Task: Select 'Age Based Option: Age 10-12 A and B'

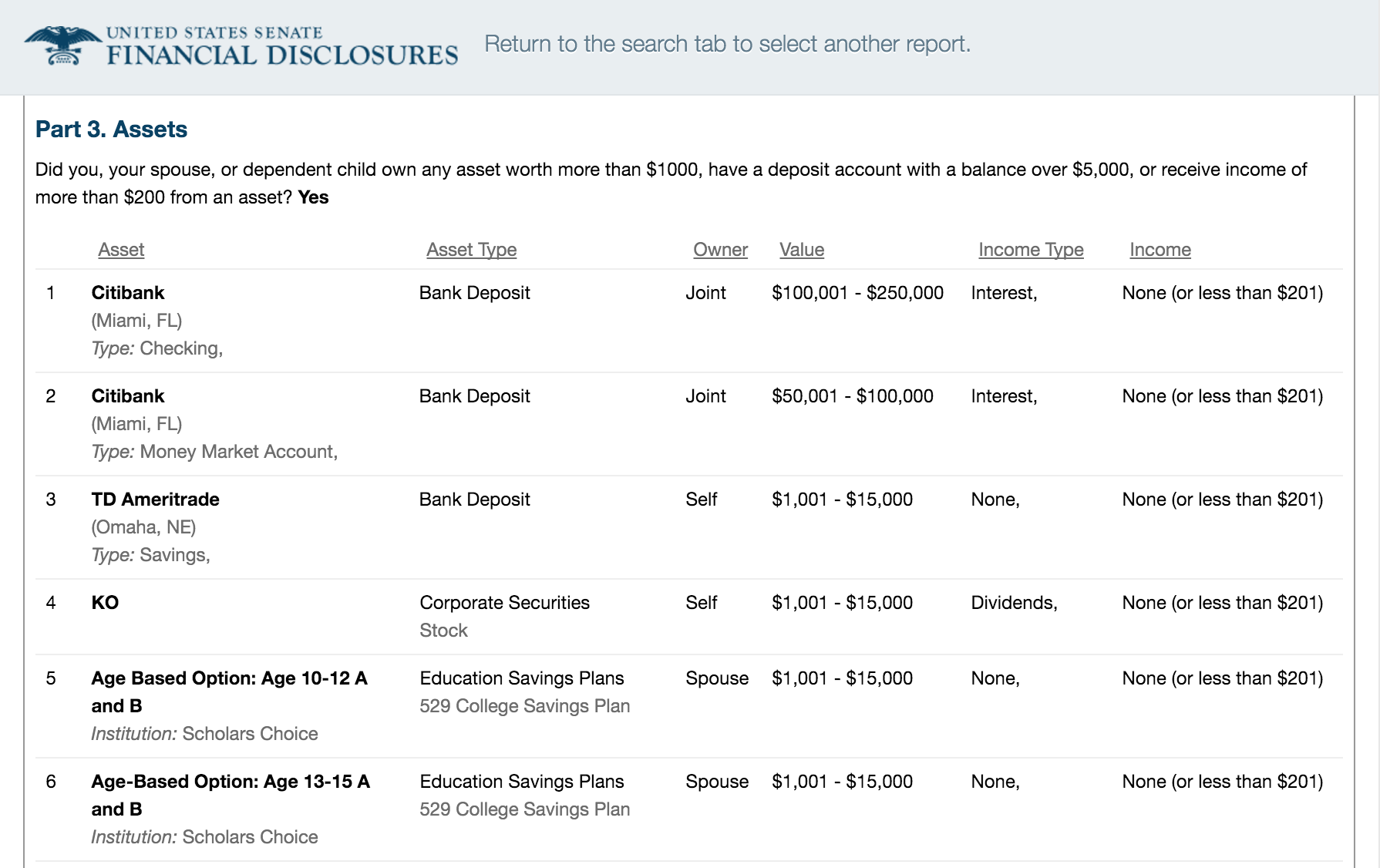Action: (x=230, y=692)
